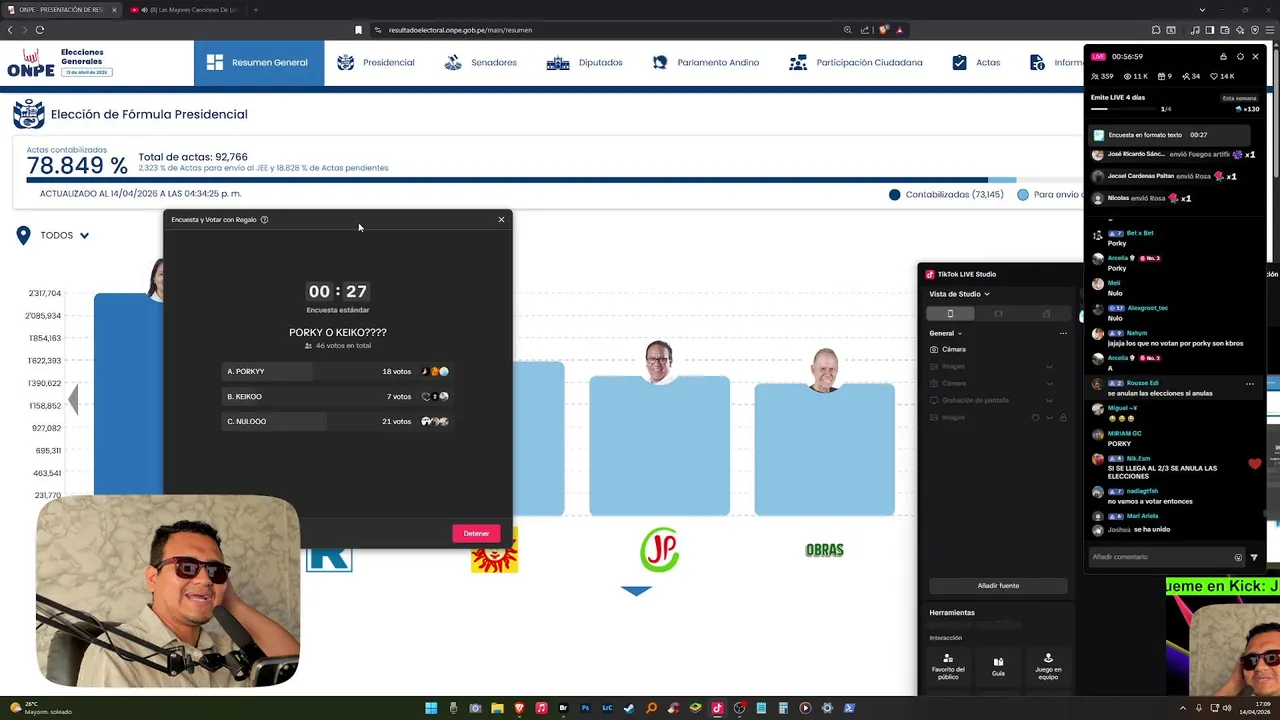Select option B. KEIKOO in poll
Image resolution: width=1280 pixels, height=720 pixels.
pyautogui.click(x=337, y=396)
